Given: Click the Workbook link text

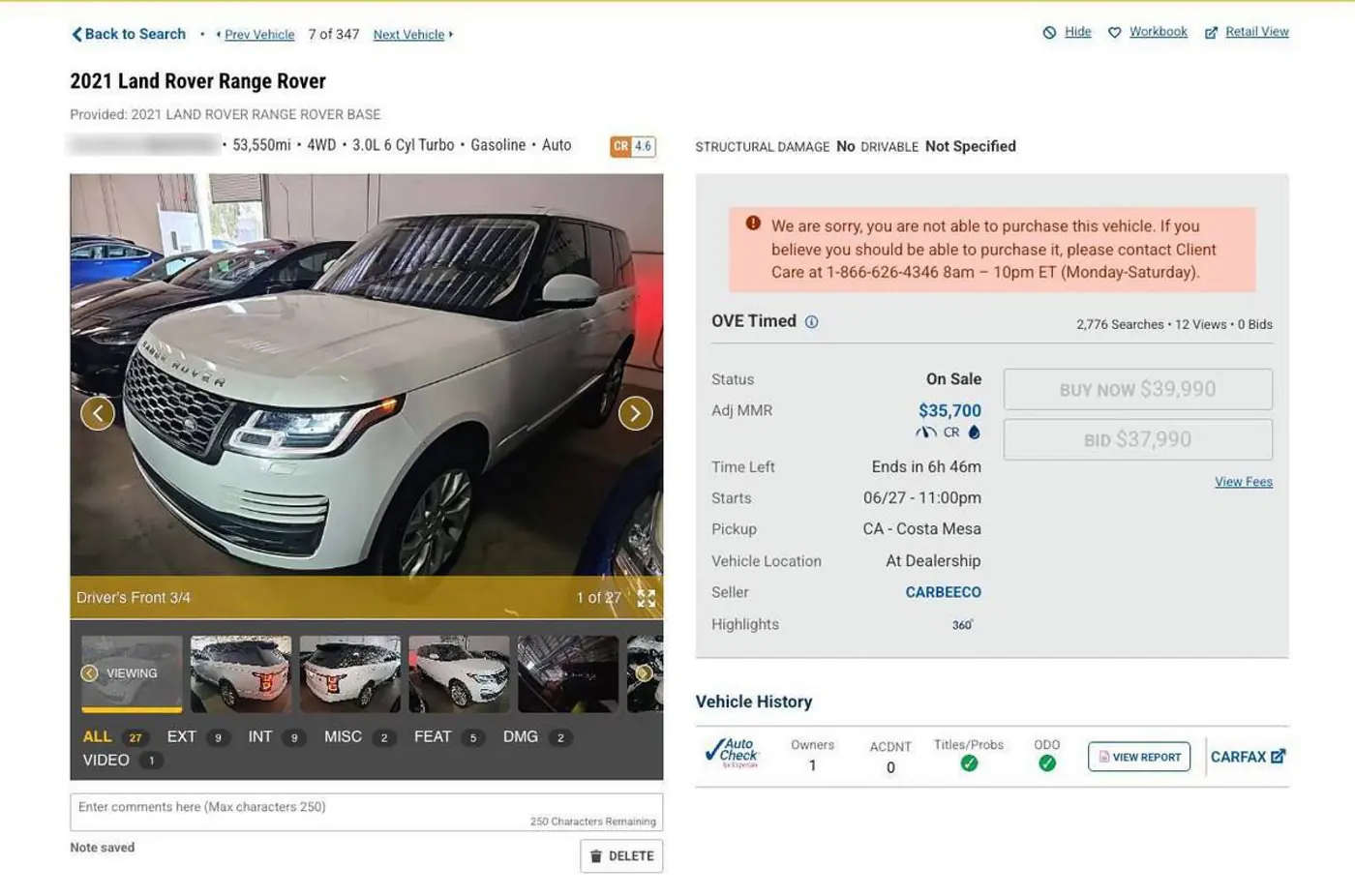Looking at the screenshot, I should pyautogui.click(x=1159, y=32).
